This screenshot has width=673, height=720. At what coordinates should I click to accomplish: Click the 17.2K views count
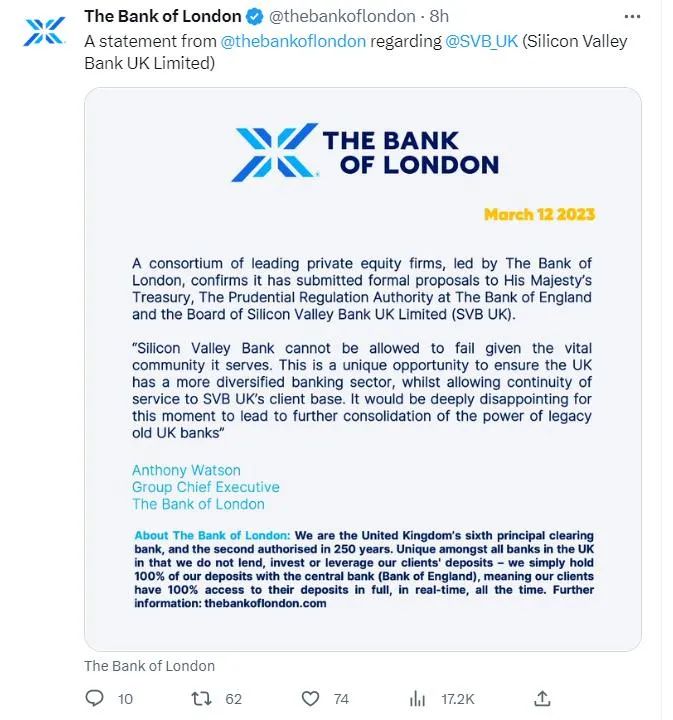tap(458, 699)
